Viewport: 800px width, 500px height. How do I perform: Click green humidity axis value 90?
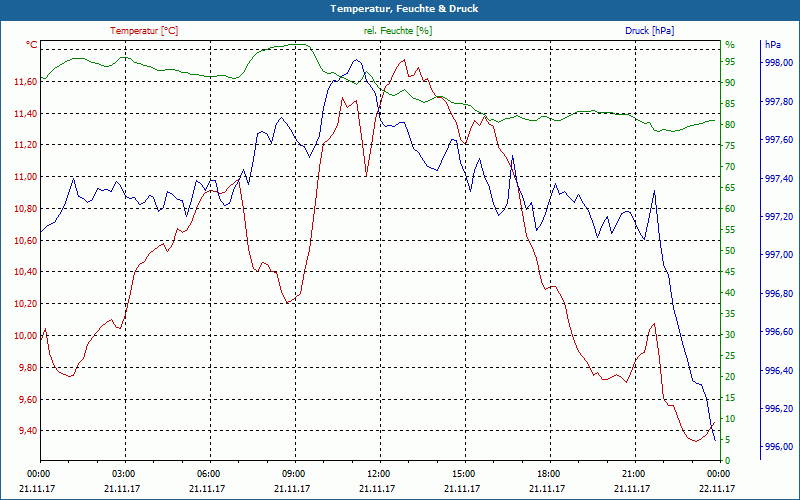(730, 83)
